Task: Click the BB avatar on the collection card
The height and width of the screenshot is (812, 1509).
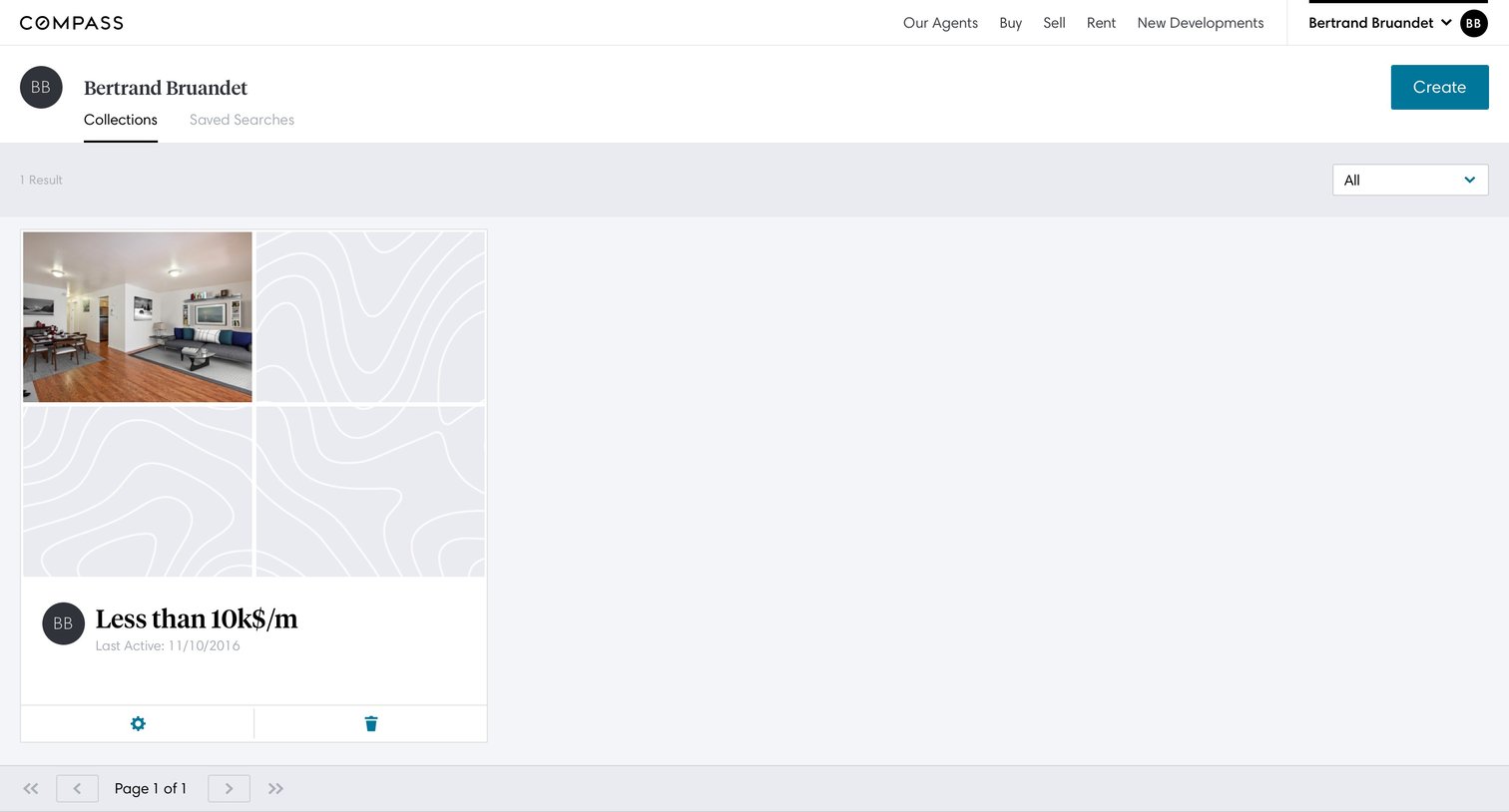Action: (x=63, y=623)
